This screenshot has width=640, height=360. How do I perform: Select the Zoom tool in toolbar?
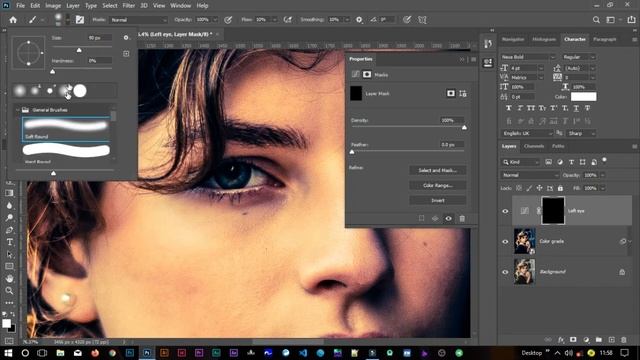[x=9, y=291]
